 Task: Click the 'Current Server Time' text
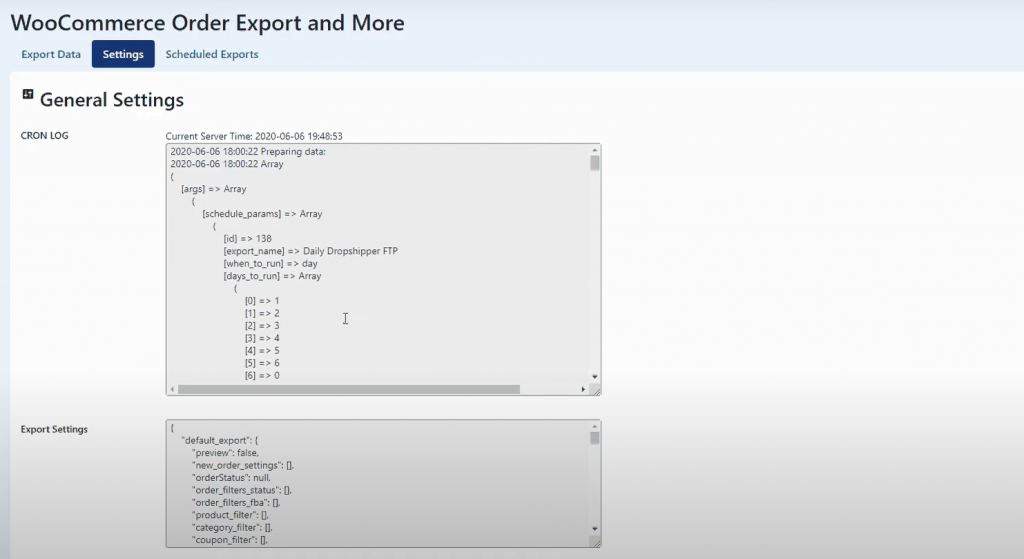point(254,136)
